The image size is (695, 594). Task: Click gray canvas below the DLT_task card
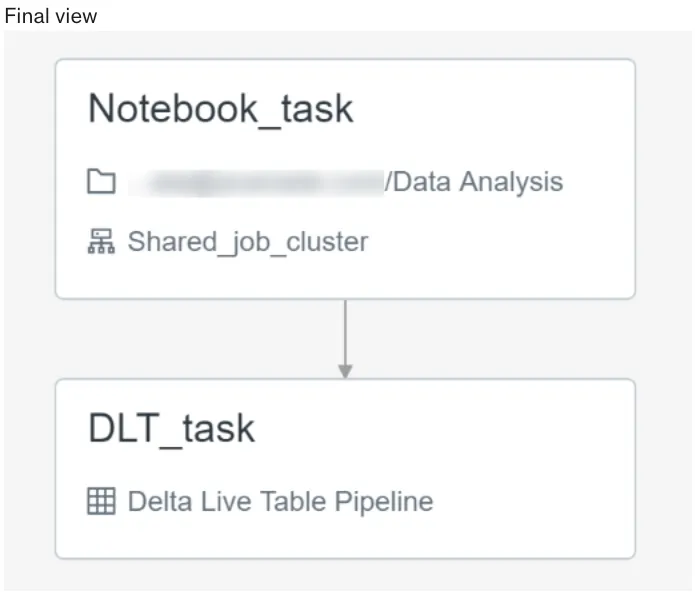(345, 574)
